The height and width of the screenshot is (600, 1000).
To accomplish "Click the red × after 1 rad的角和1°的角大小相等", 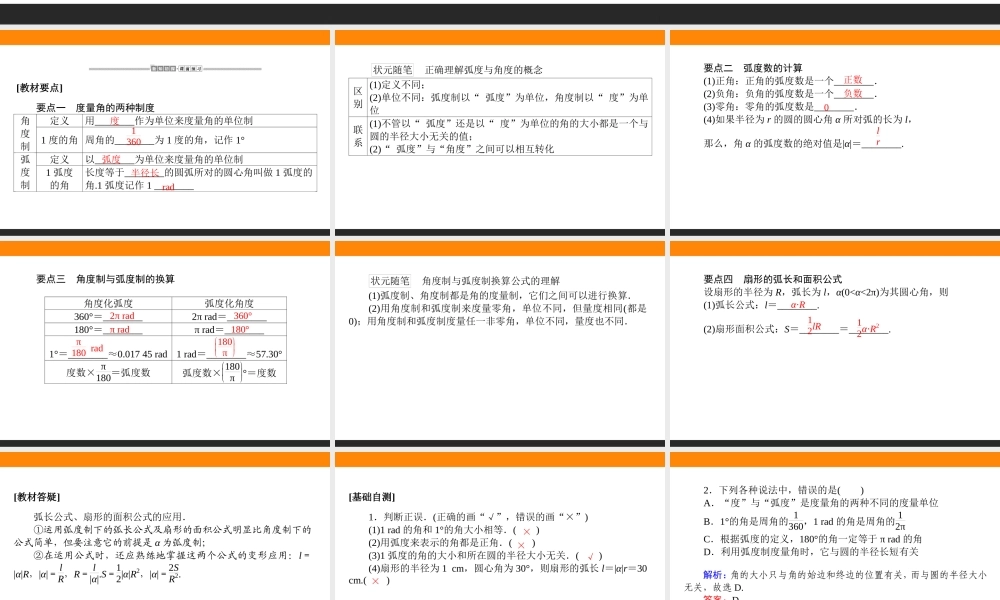I will 526,531.
